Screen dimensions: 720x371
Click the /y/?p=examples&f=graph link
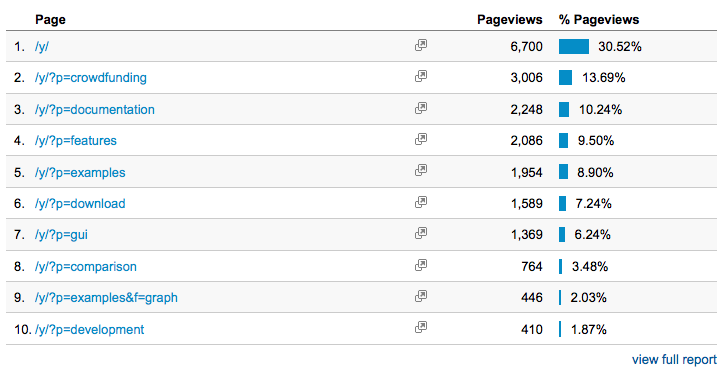point(106,298)
